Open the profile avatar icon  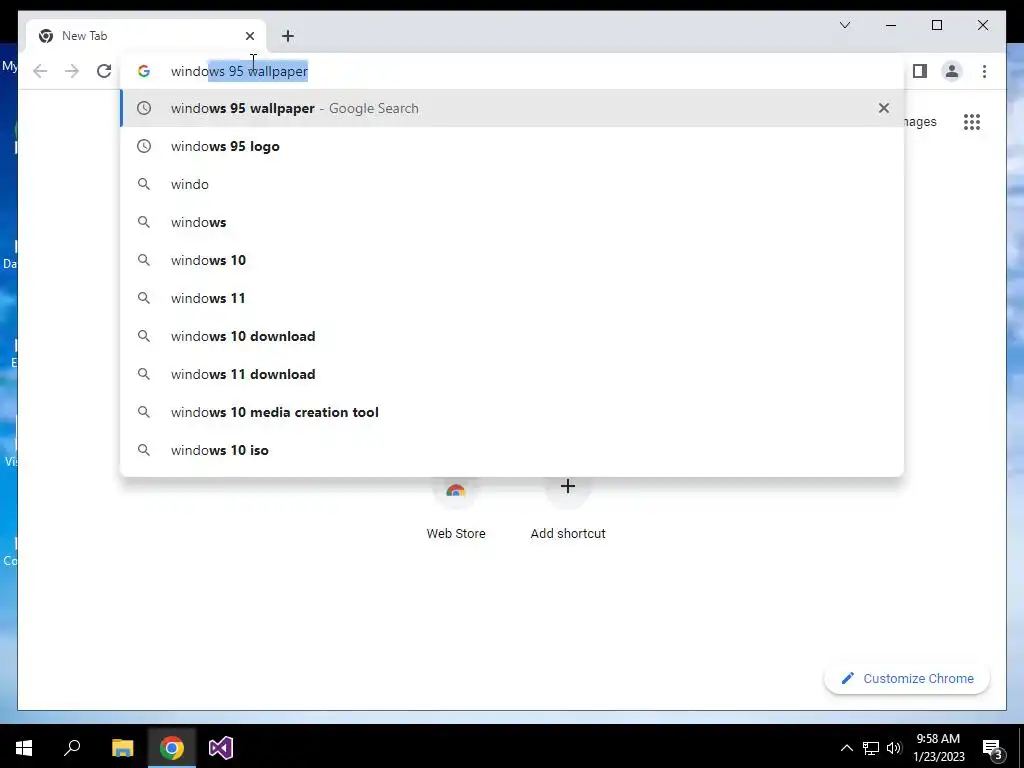tap(952, 71)
